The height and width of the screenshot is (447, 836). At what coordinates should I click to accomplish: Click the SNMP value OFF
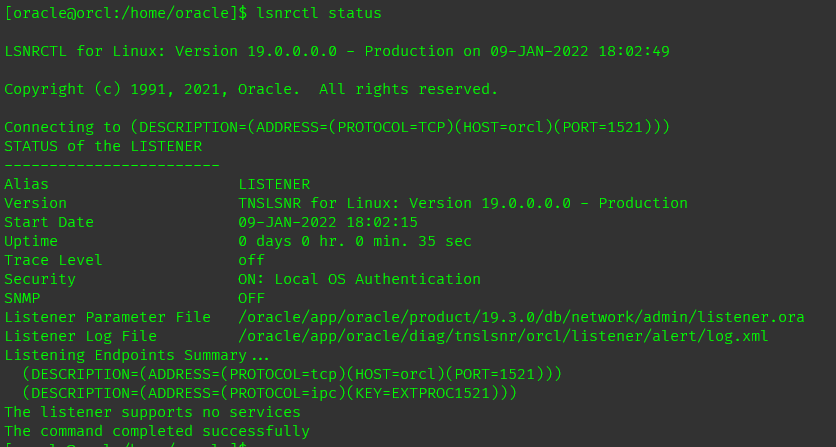point(251,298)
